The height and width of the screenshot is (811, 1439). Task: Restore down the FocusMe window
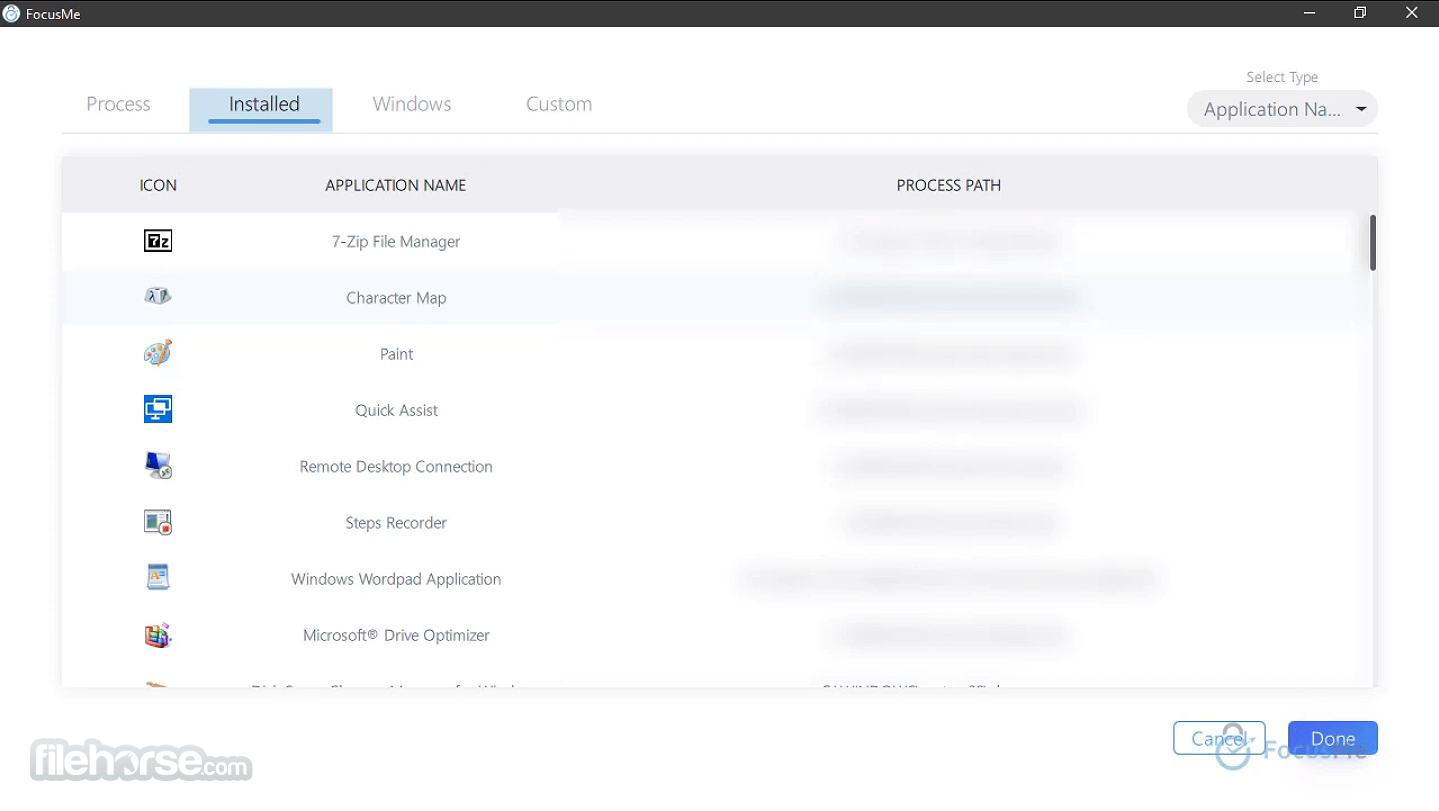pos(1360,13)
